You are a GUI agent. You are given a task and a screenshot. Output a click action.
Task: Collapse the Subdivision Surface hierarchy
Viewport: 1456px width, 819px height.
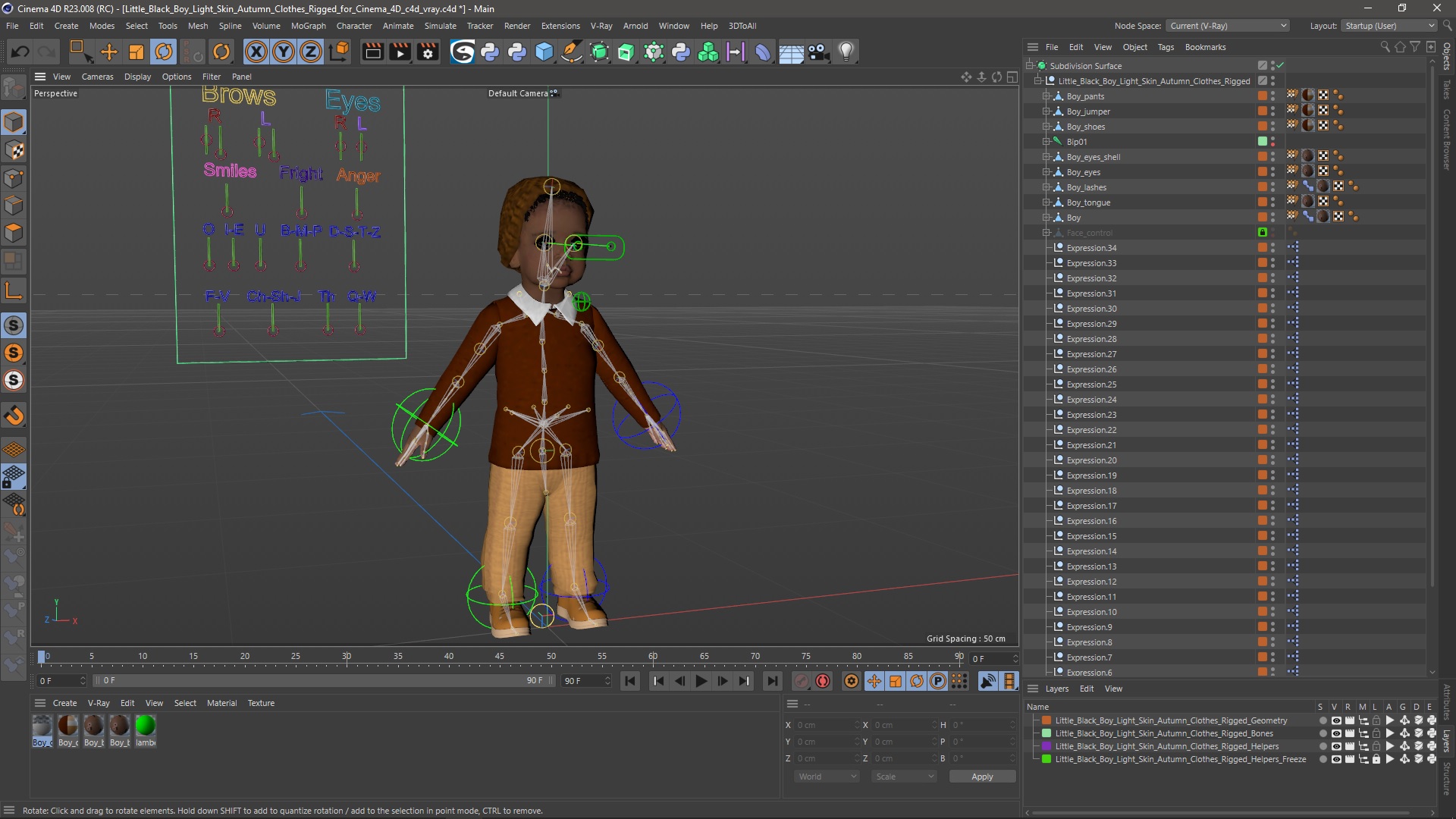(1030, 66)
